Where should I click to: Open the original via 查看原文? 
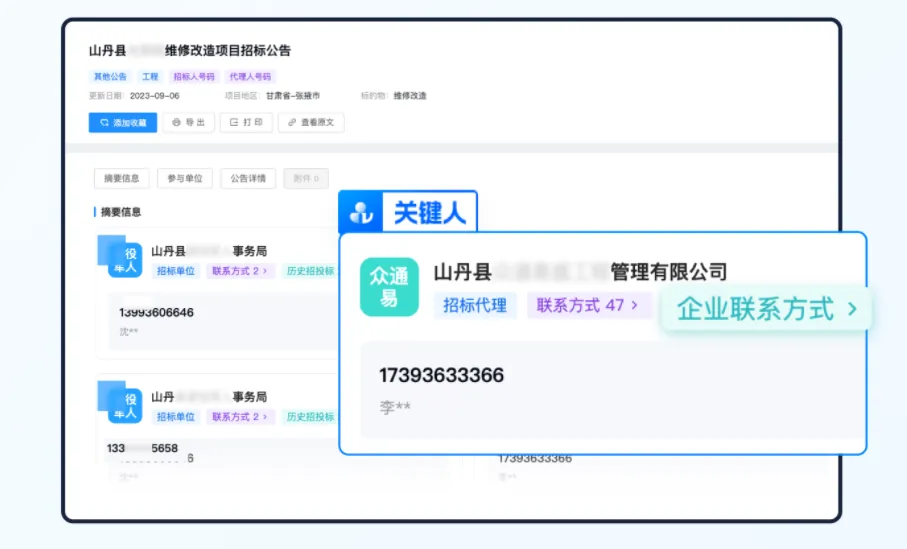[311, 123]
